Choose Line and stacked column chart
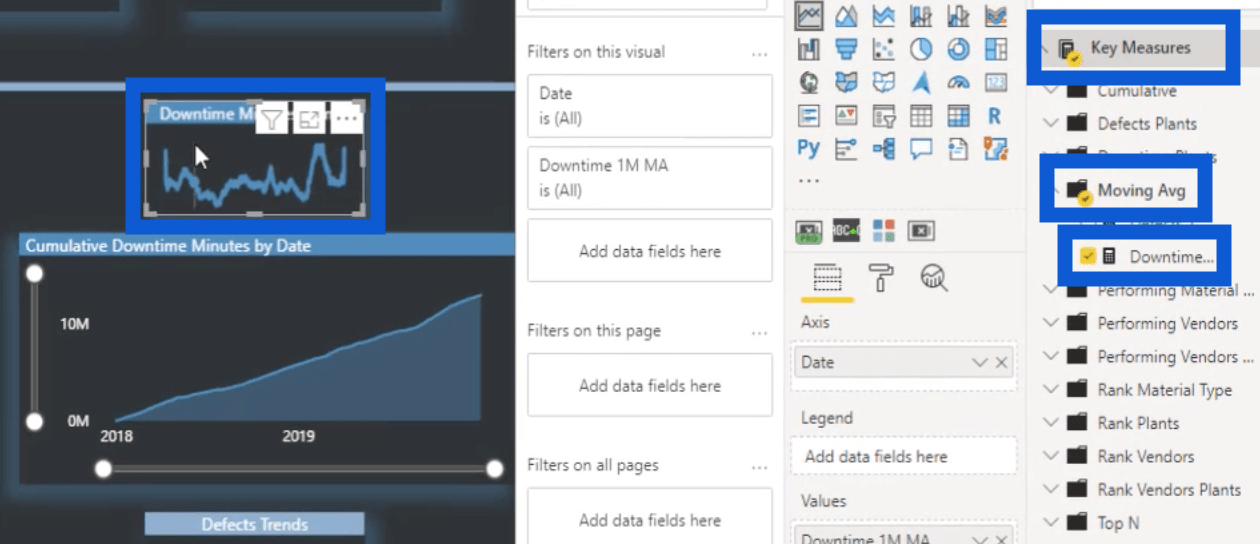Screen dimensions: 1260x544 [x=921, y=16]
